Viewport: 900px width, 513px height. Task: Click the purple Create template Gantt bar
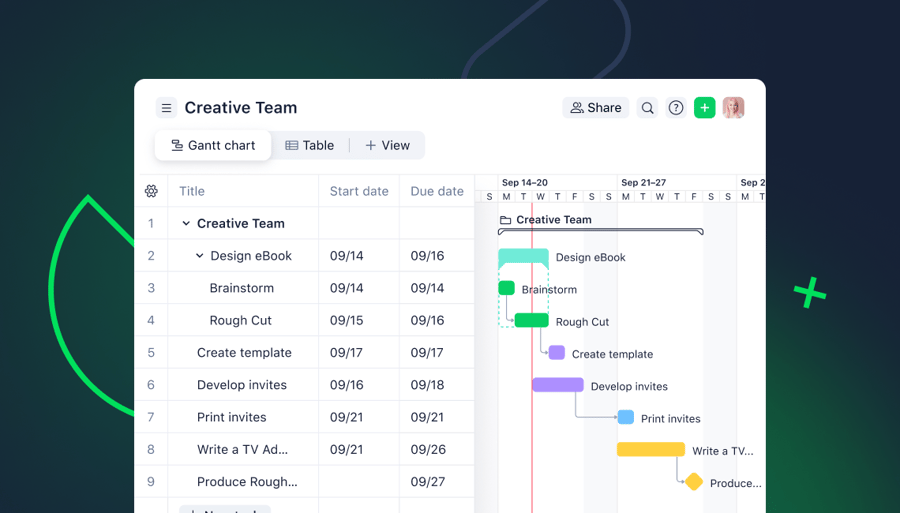(557, 353)
